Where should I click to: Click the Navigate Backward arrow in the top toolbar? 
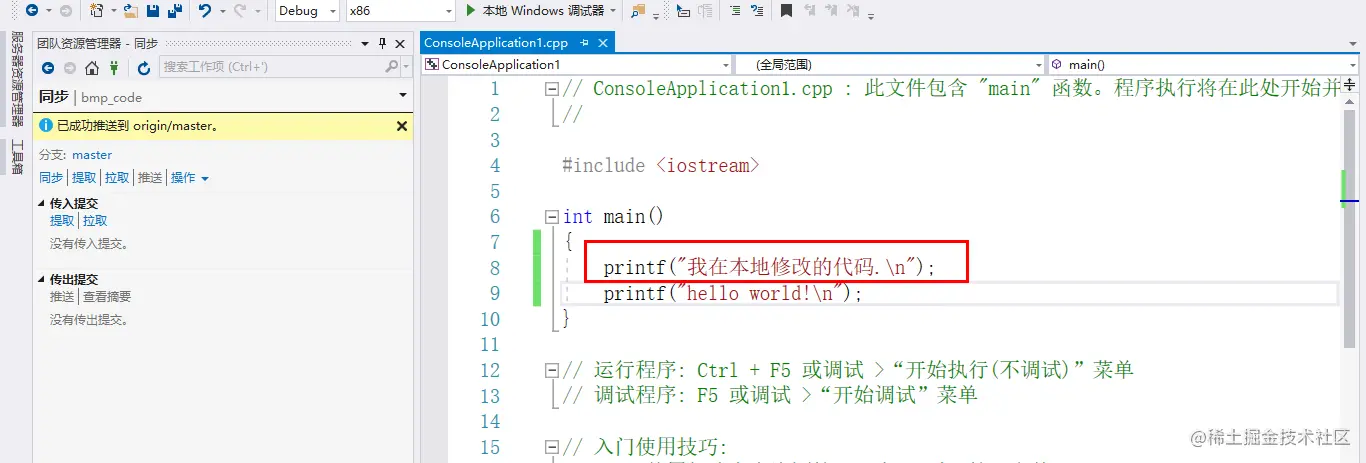pyautogui.click(x=31, y=10)
